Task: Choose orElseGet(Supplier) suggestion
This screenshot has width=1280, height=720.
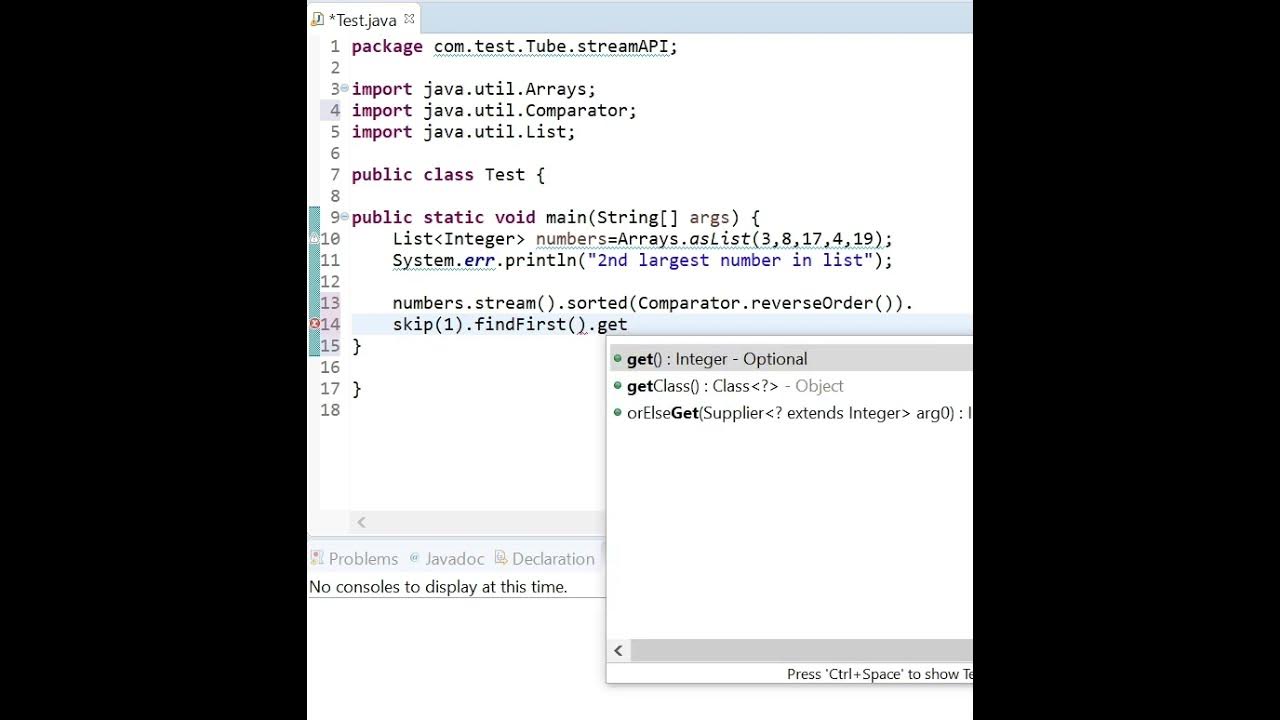Action: [x=790, y=413]
